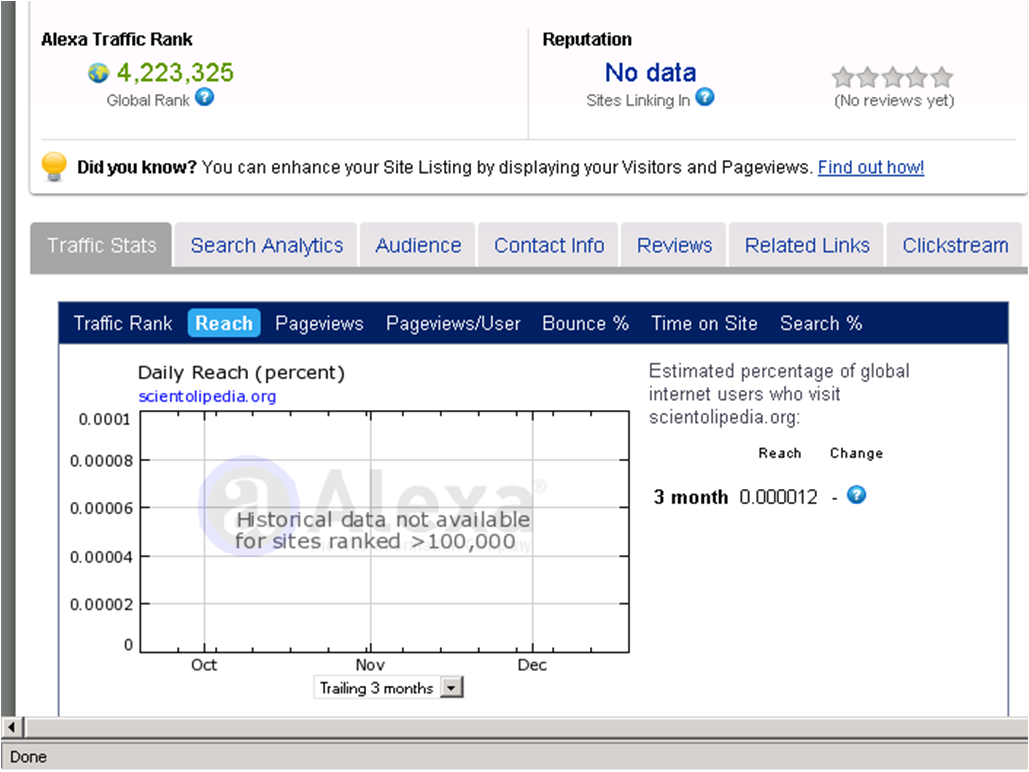Click the scientolipedia.org chart link

(207, 396)
